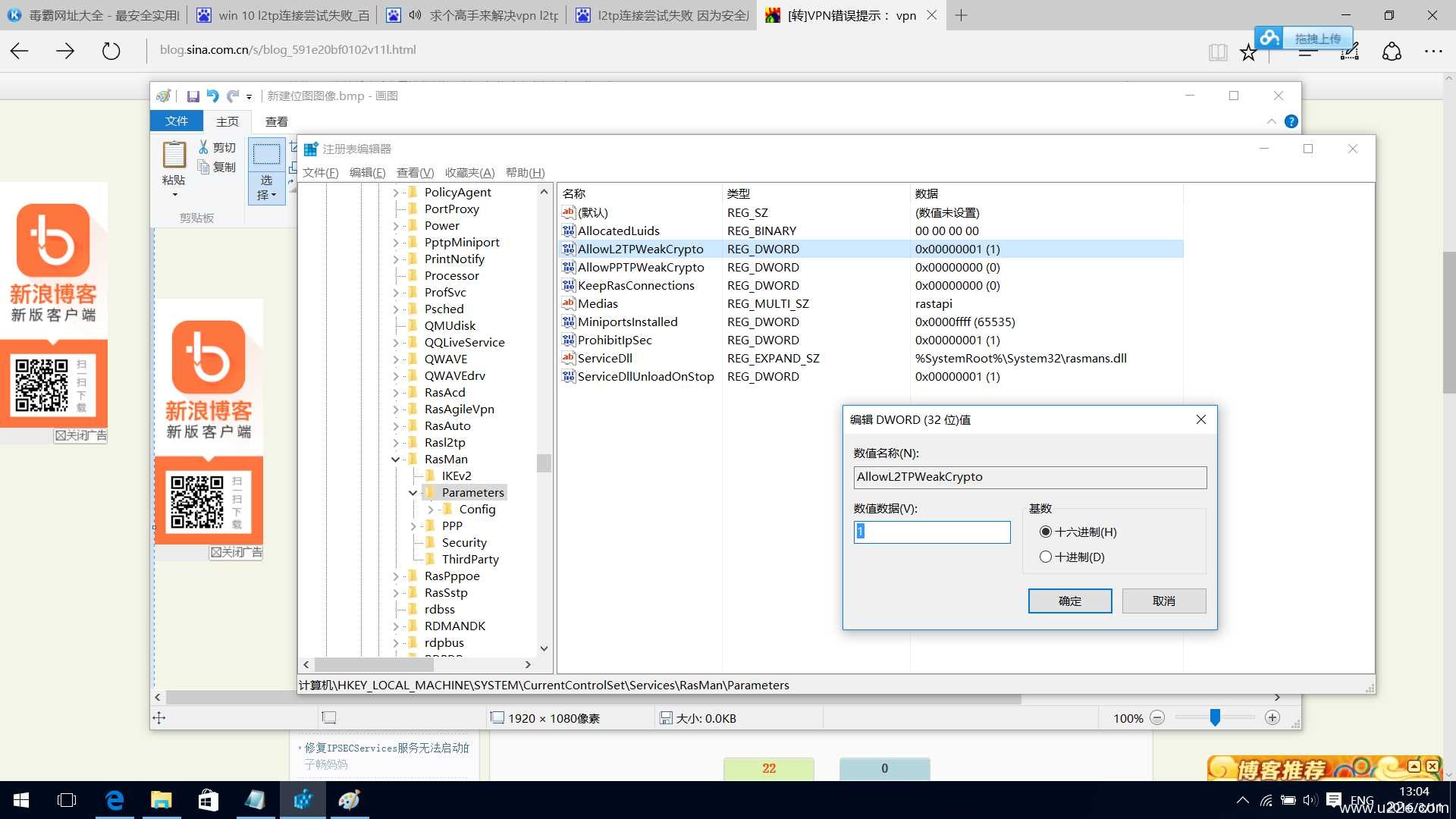The image size is (1456, 819).
Task: Close the DWORD edit dialog
Action: (x=1200, y=419)
